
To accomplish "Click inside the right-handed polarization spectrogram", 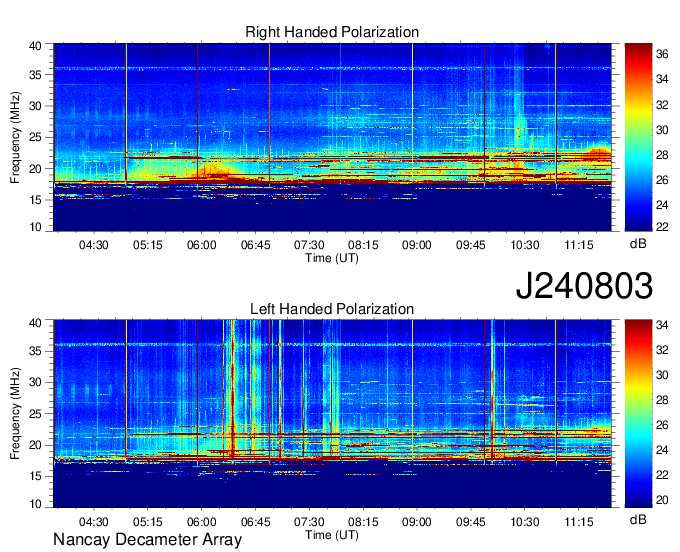I will [x=332, y=137].
